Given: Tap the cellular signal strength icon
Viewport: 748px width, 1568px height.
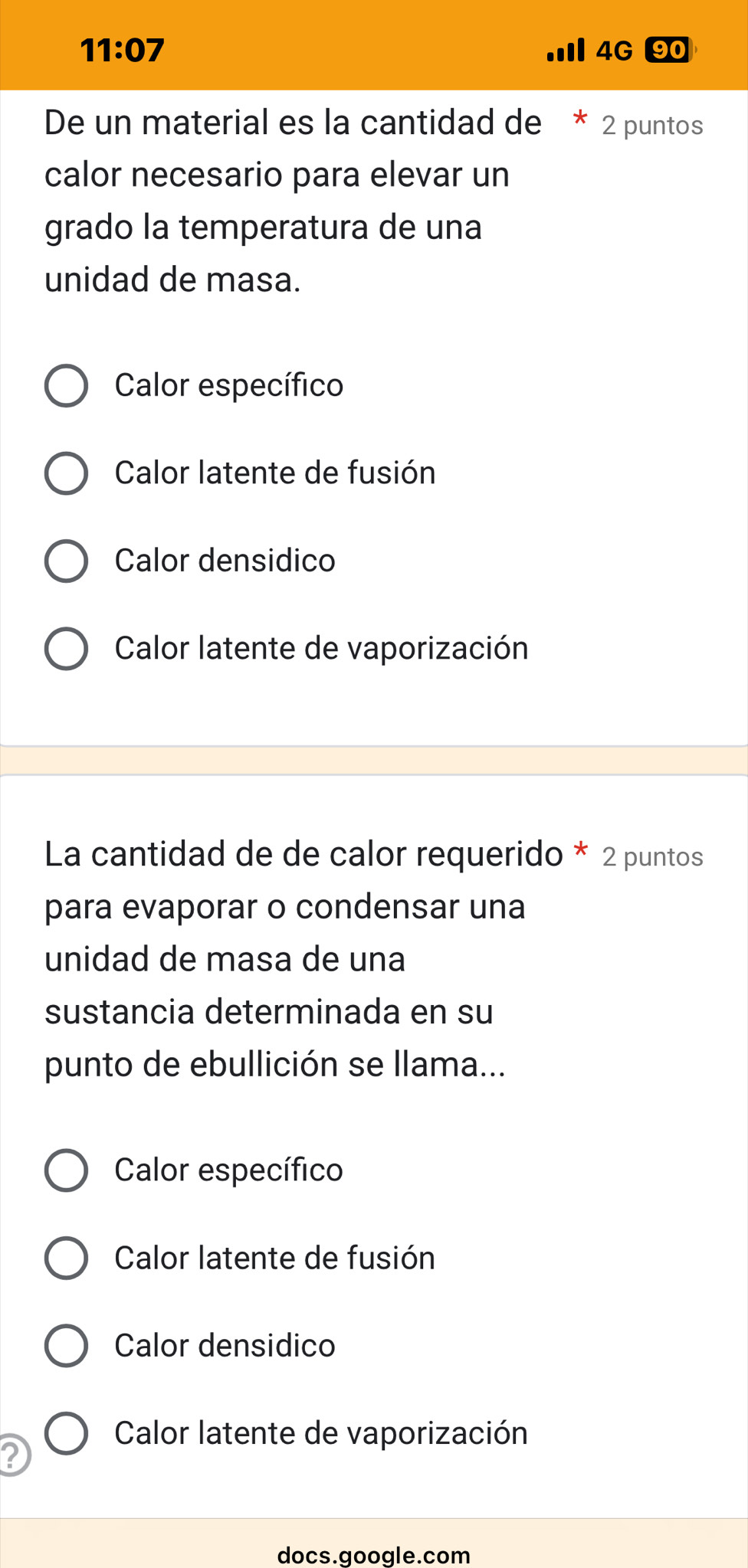Looking at the screenshot, I should [x=566, y=51].
